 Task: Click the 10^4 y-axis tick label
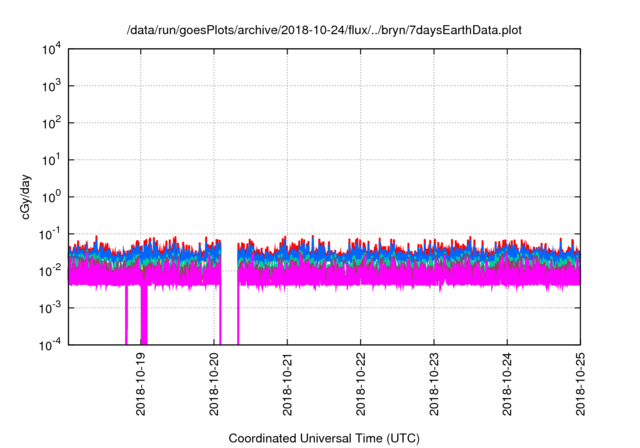(x=51, y=50)
